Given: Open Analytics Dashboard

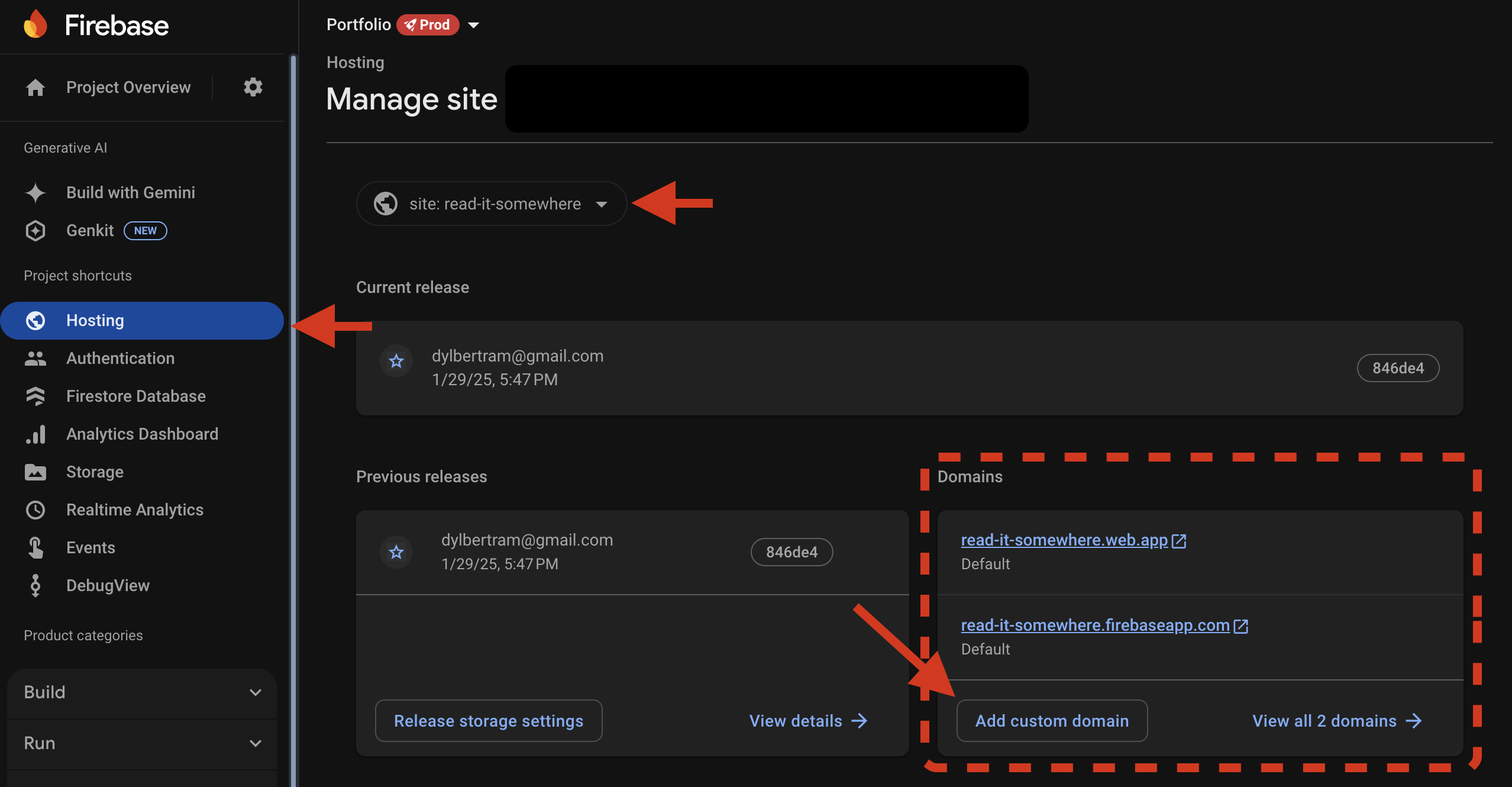Looking at the screenshot, I should pyautogui.click(x=142, y=434).
